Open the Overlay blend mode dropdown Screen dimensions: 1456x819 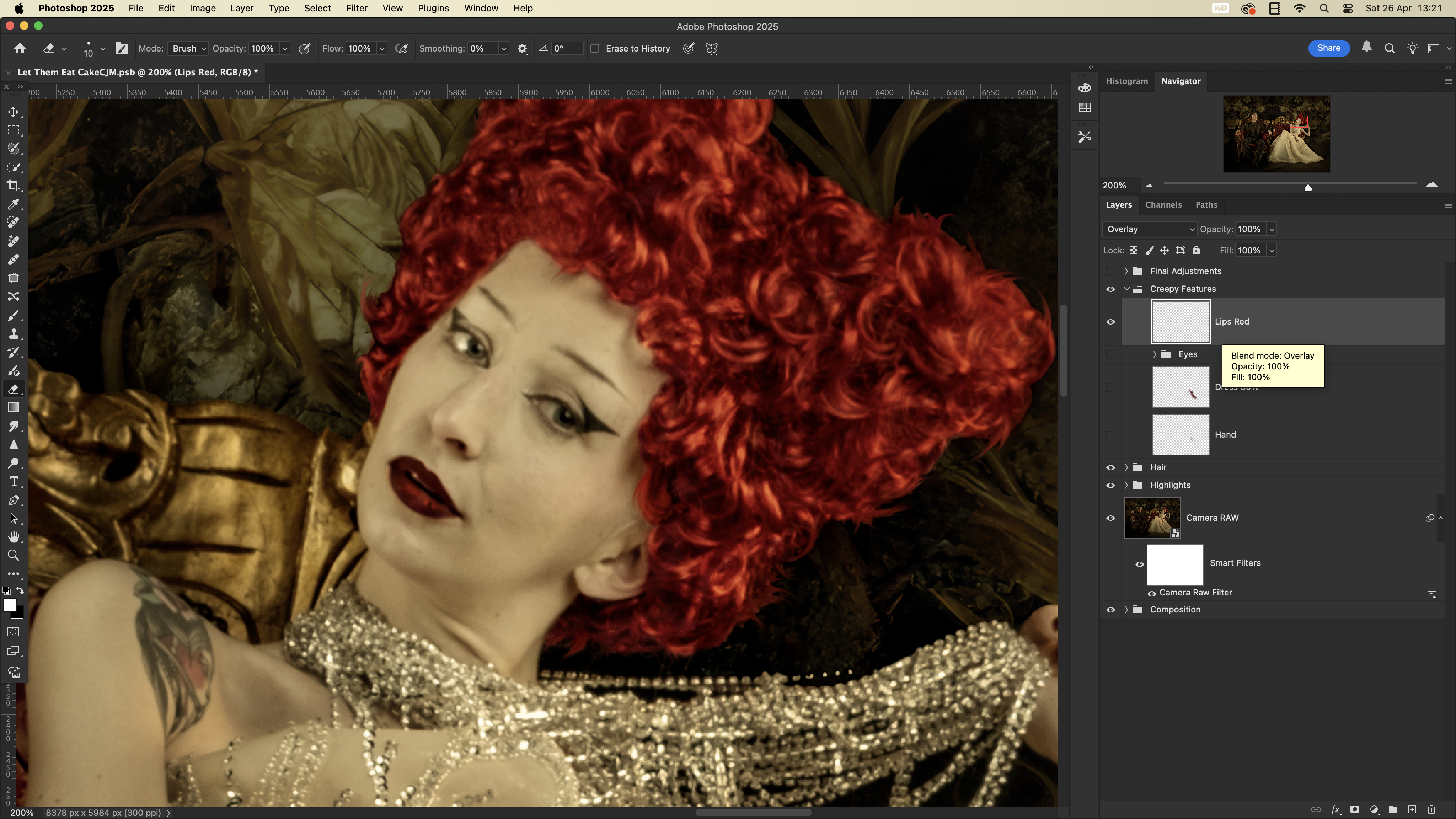(x=1150, y=229)
